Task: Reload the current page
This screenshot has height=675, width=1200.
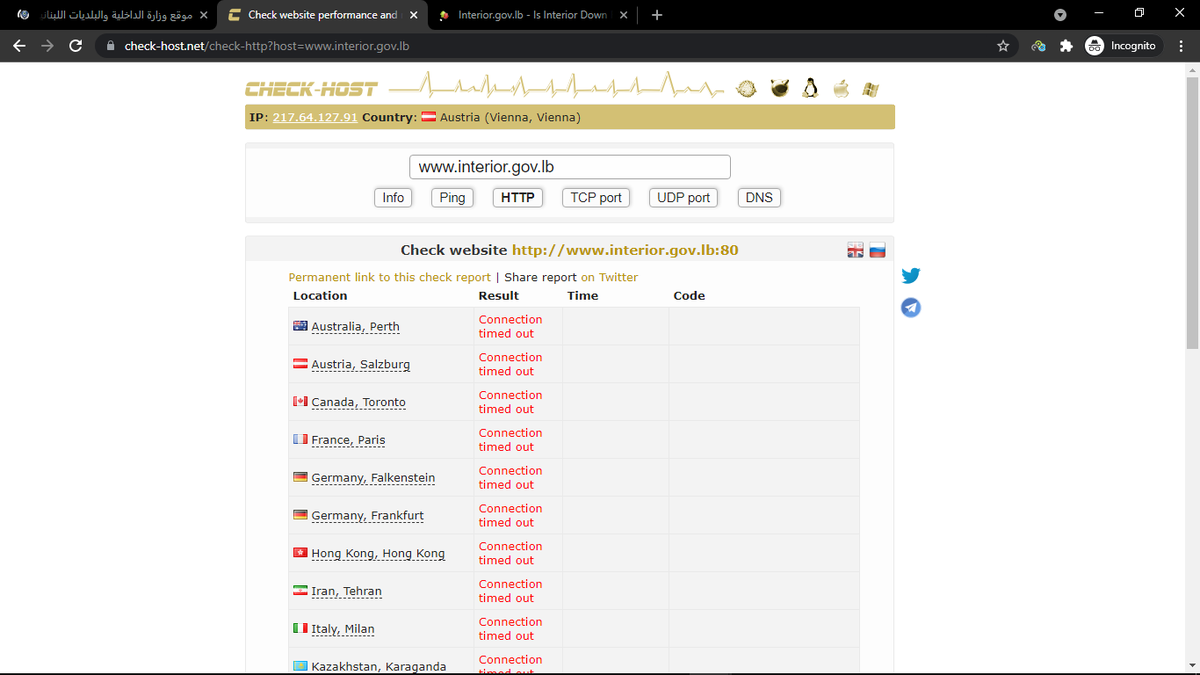Action: [x=76, y=46]
